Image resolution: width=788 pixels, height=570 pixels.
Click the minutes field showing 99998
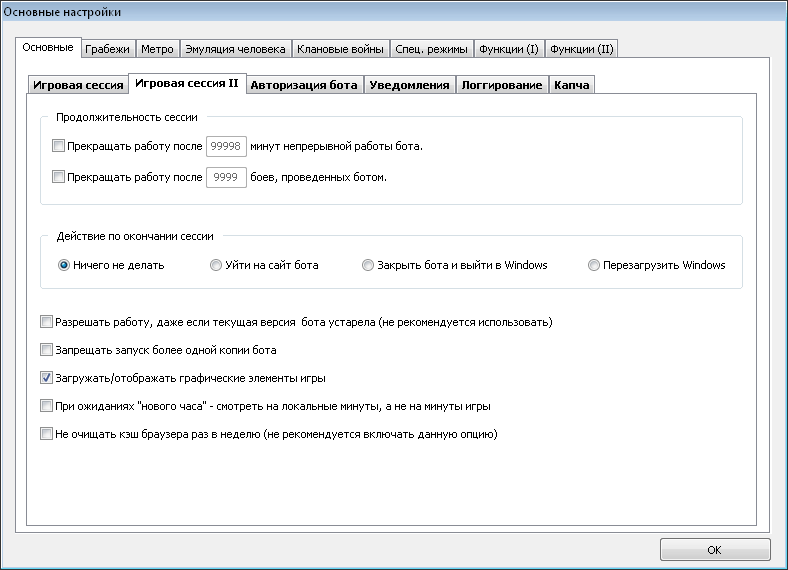click(226, 146)
